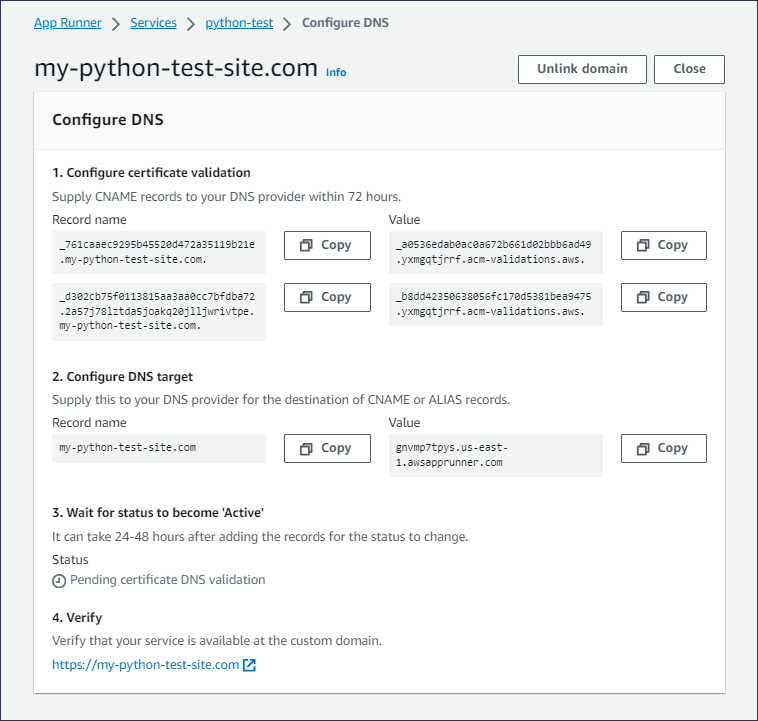Open the python-test breadcrumb link
Image resolution: width=758 pixels, height=721 pixels.
point(239,22)
